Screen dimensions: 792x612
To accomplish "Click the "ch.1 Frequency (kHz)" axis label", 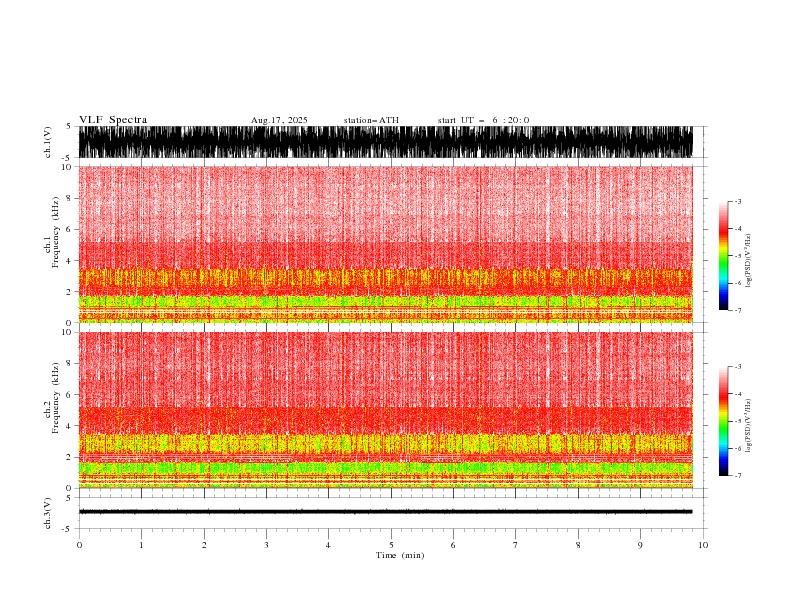I will (52, 232).
